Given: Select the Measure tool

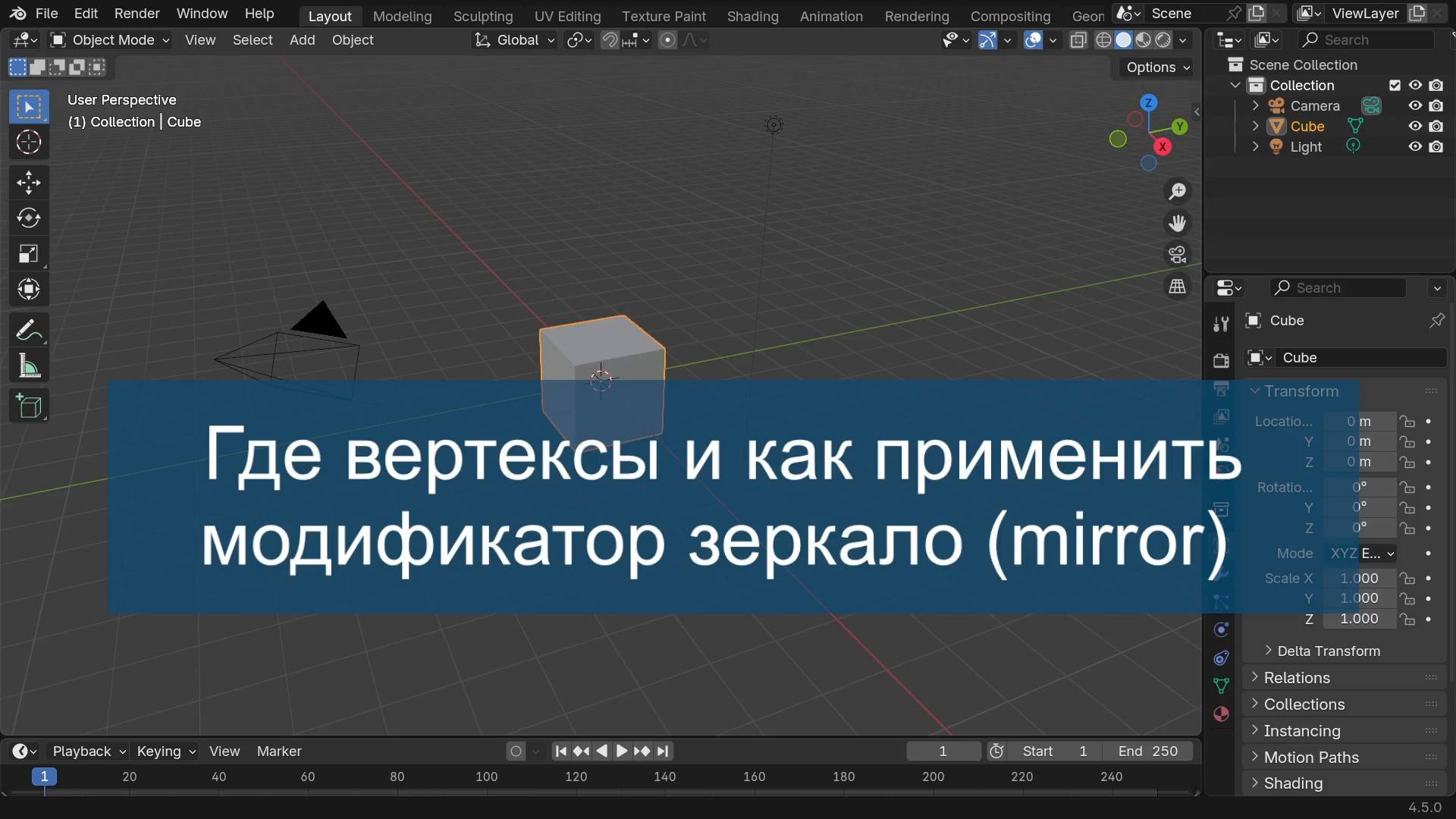Looking at the screenshot, I should [28, 366].
